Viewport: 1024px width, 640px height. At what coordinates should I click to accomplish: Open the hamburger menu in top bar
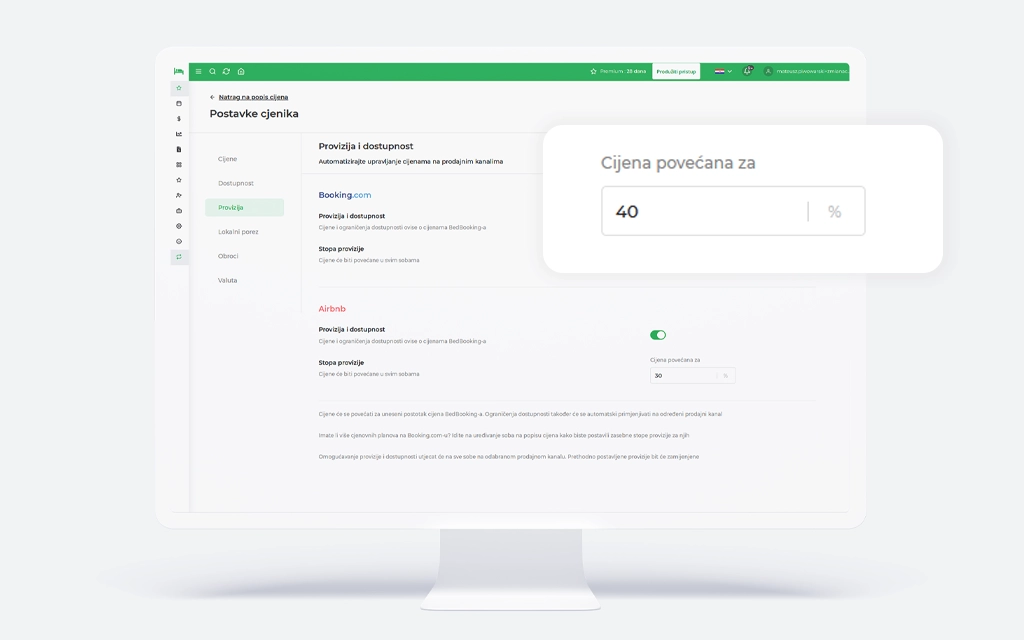(x=198, y=72)
